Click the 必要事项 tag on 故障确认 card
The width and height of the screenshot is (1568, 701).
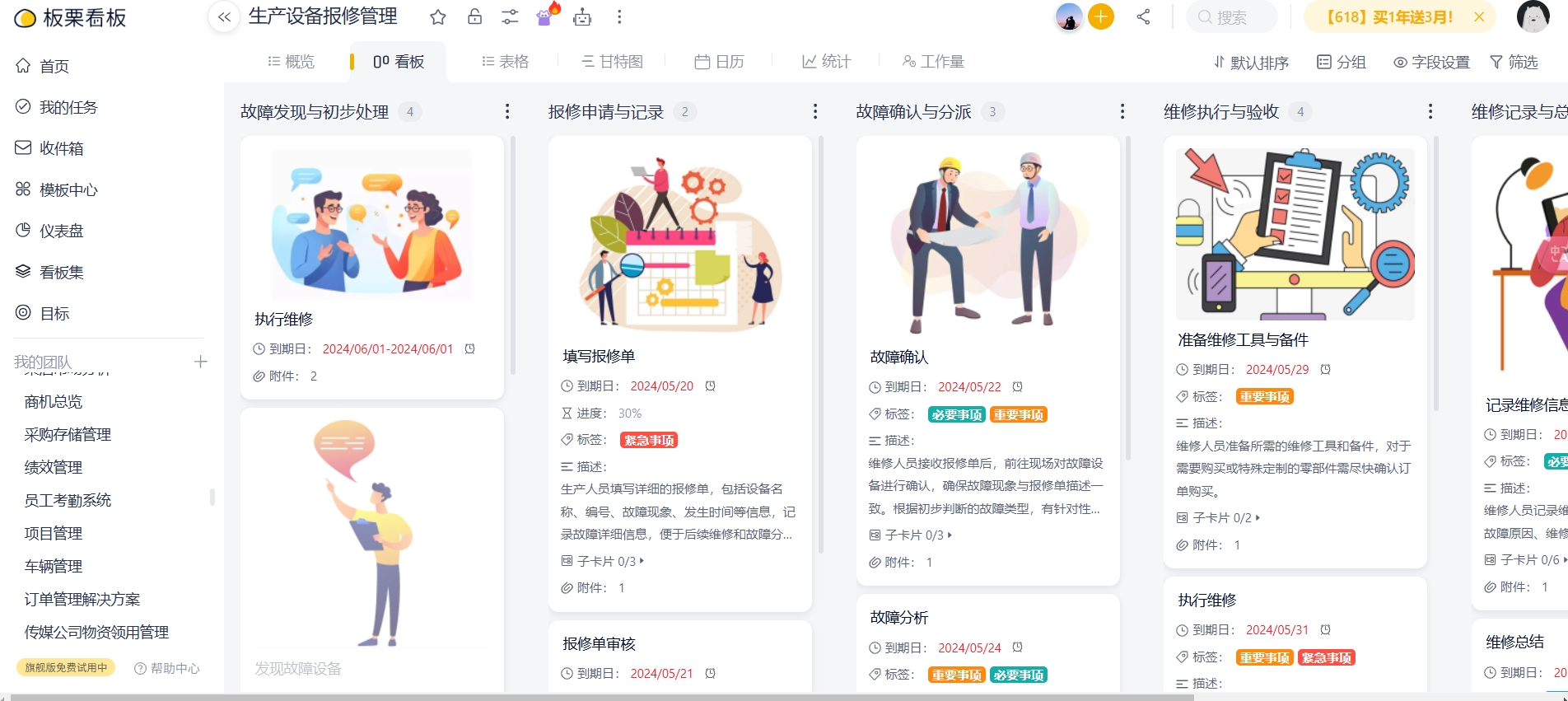(957, 414)
